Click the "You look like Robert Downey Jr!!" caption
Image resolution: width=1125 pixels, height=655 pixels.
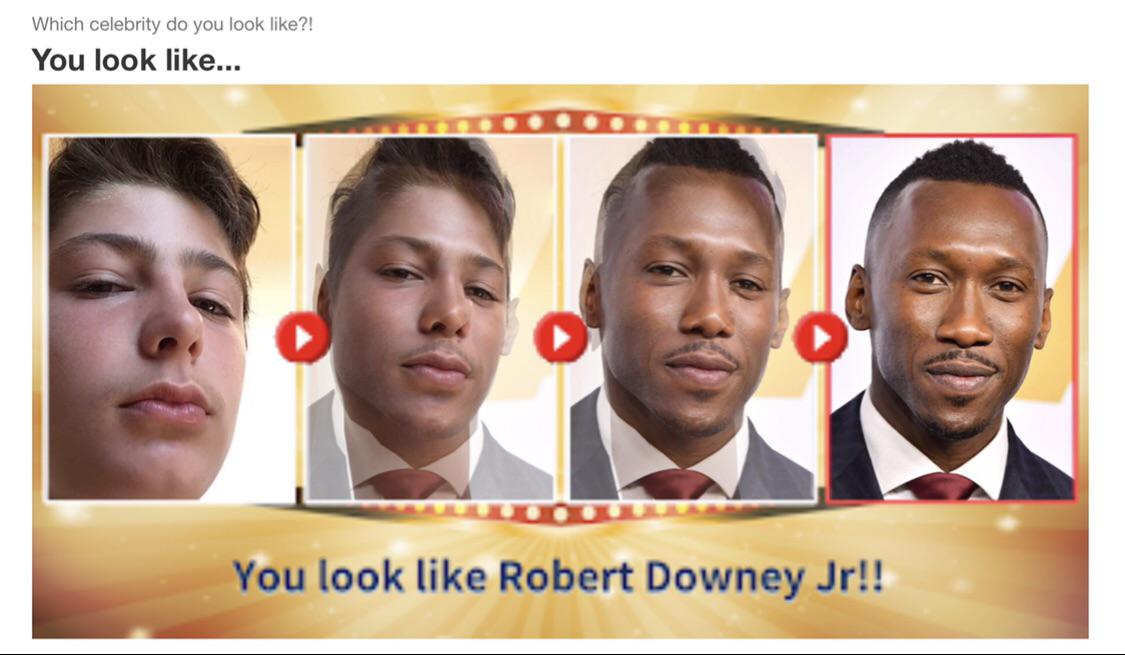pyautogui.click(x=558, y=578)
